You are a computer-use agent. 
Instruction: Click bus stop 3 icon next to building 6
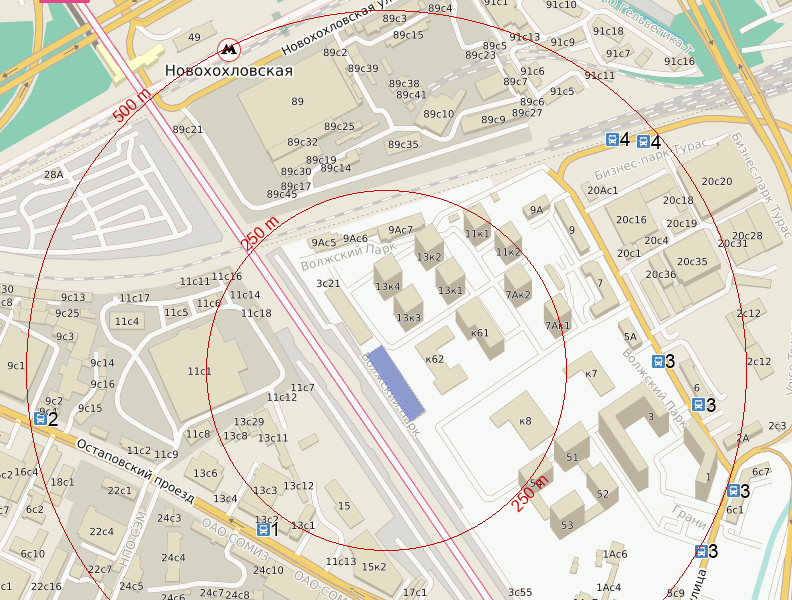pos(698,405)
